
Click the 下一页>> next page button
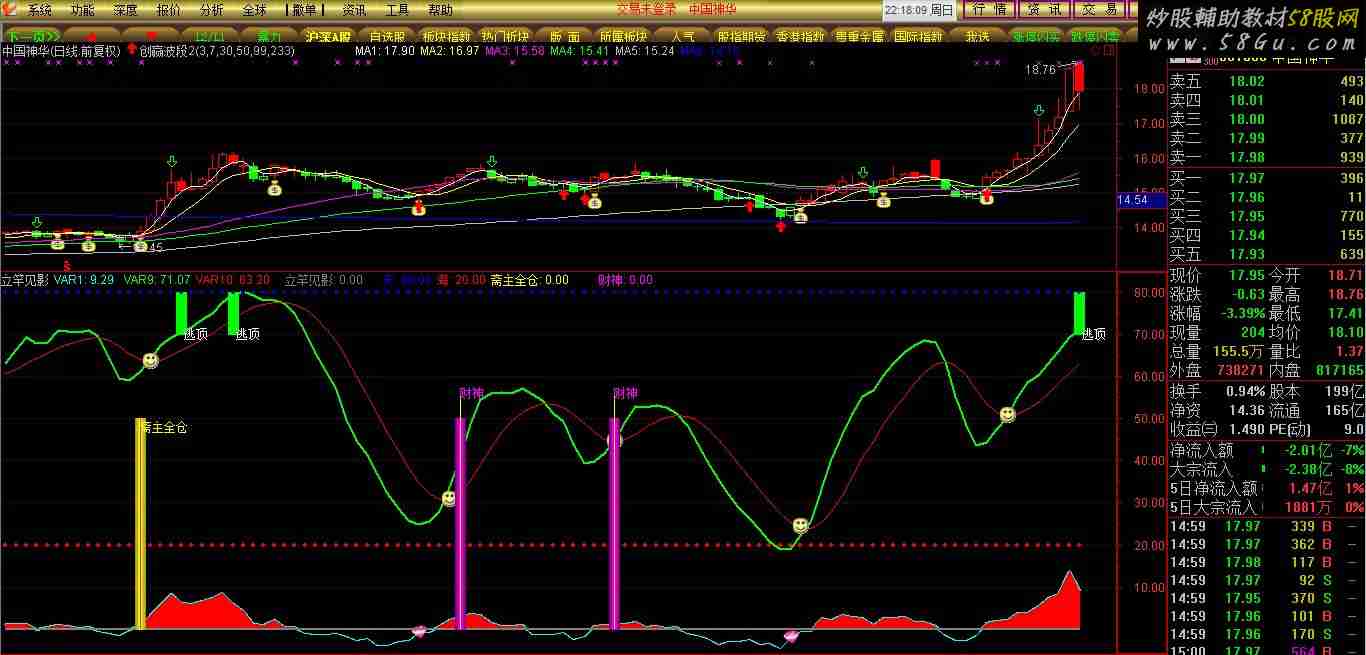30,36
